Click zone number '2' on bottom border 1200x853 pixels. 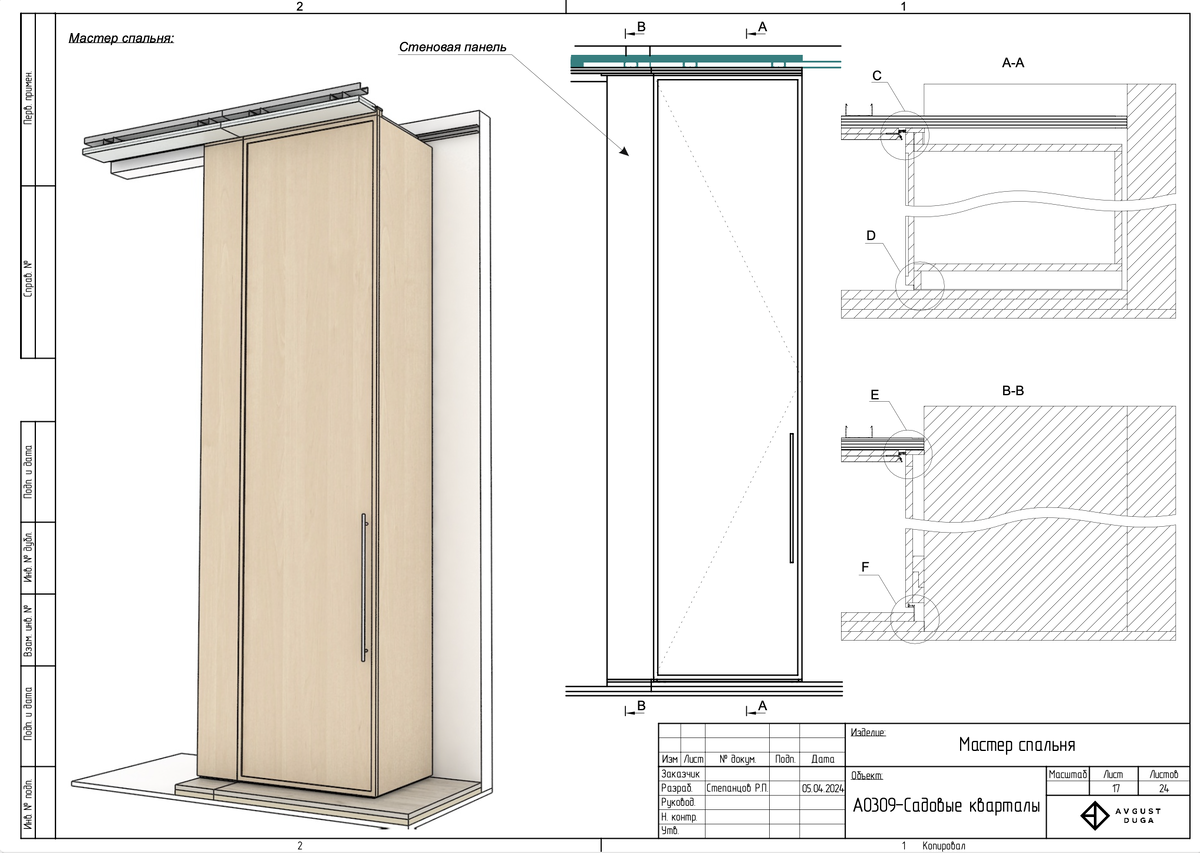(x=300, y=846)
